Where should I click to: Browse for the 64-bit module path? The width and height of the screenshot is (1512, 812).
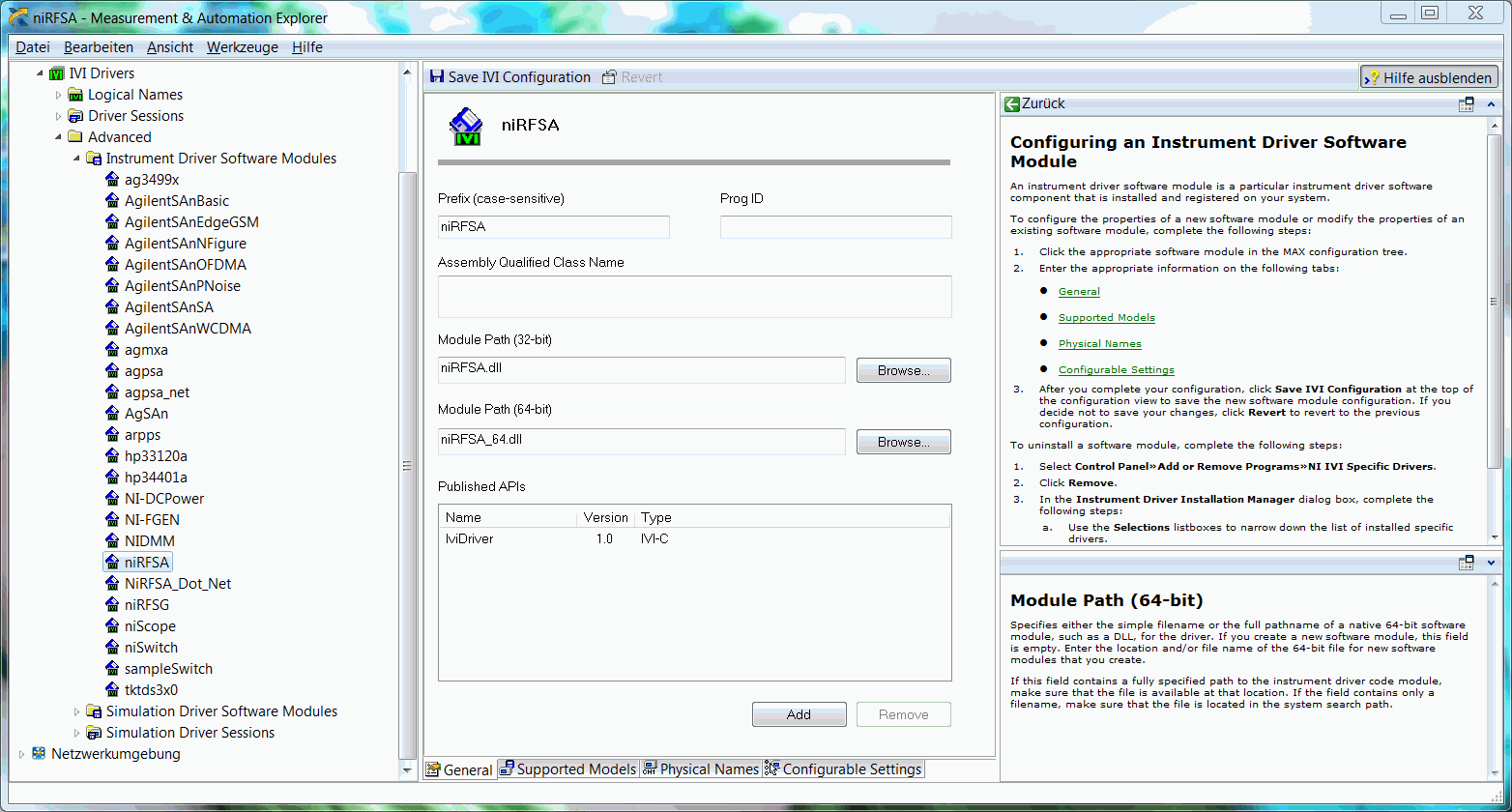pos(904,442)
